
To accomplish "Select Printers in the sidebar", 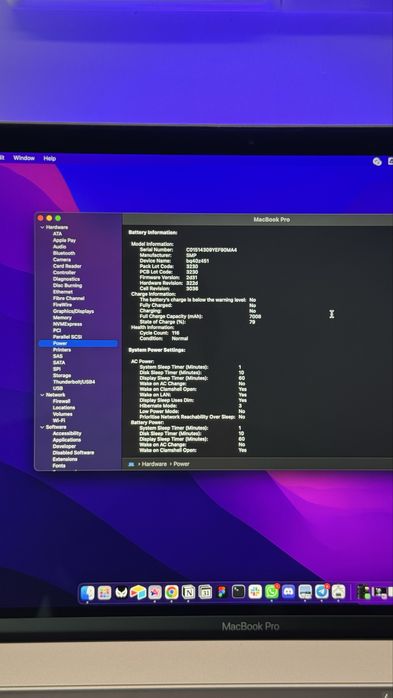I will [62, 350].
